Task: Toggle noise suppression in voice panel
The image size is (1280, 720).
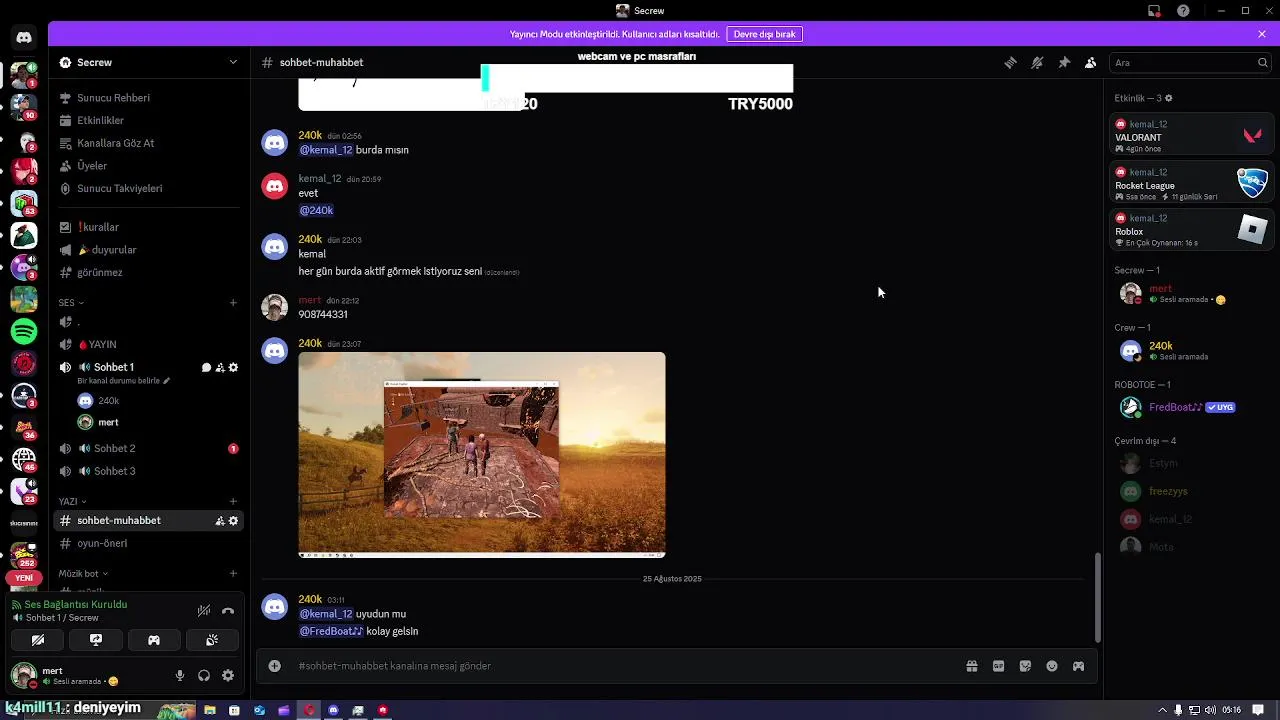Action: click(204, 610)
